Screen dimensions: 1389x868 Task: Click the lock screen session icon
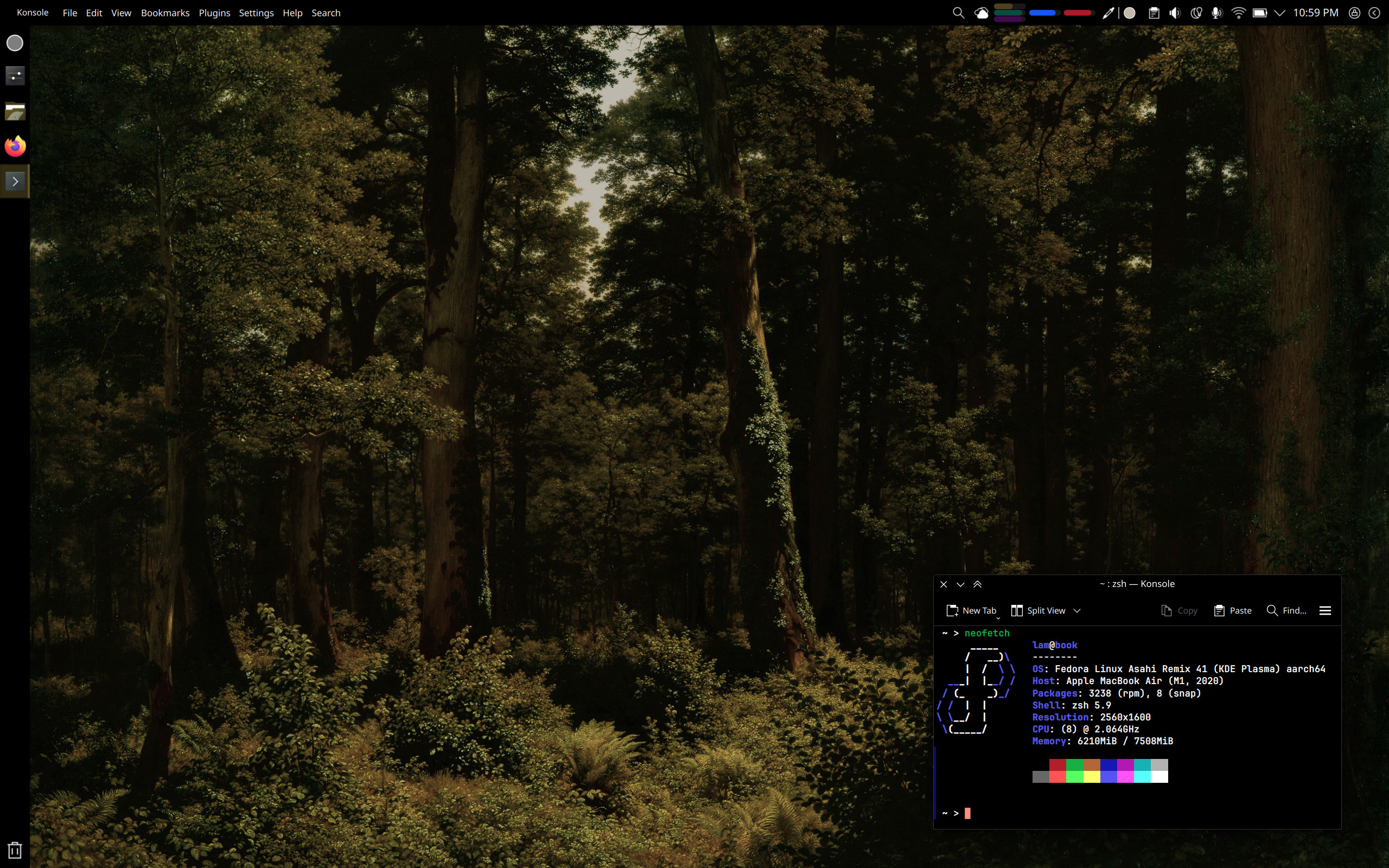(1354, 12)
